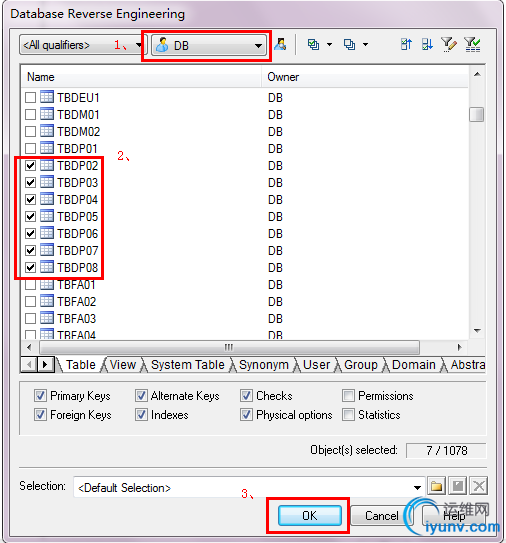This screenshot has height=543, width=506.
Task: Switch to the System Table tab
Action: click(x=188, y=365)
